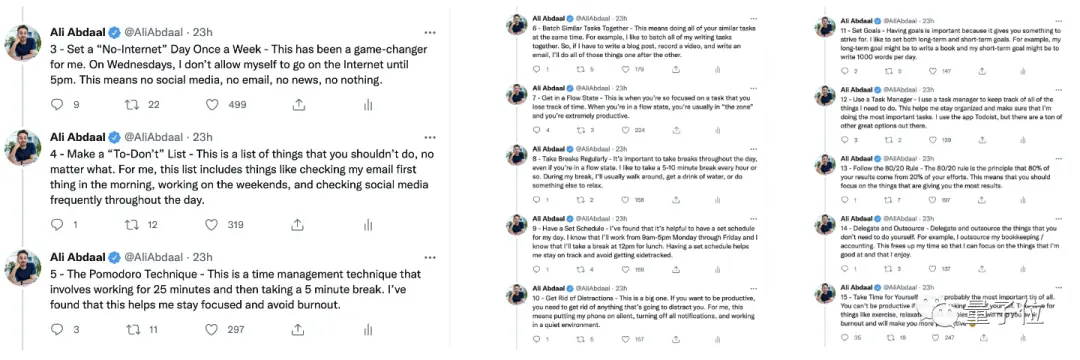View analytics for No-Internet Day tweet
1080x360 pixels.
(x=368, y=105)
